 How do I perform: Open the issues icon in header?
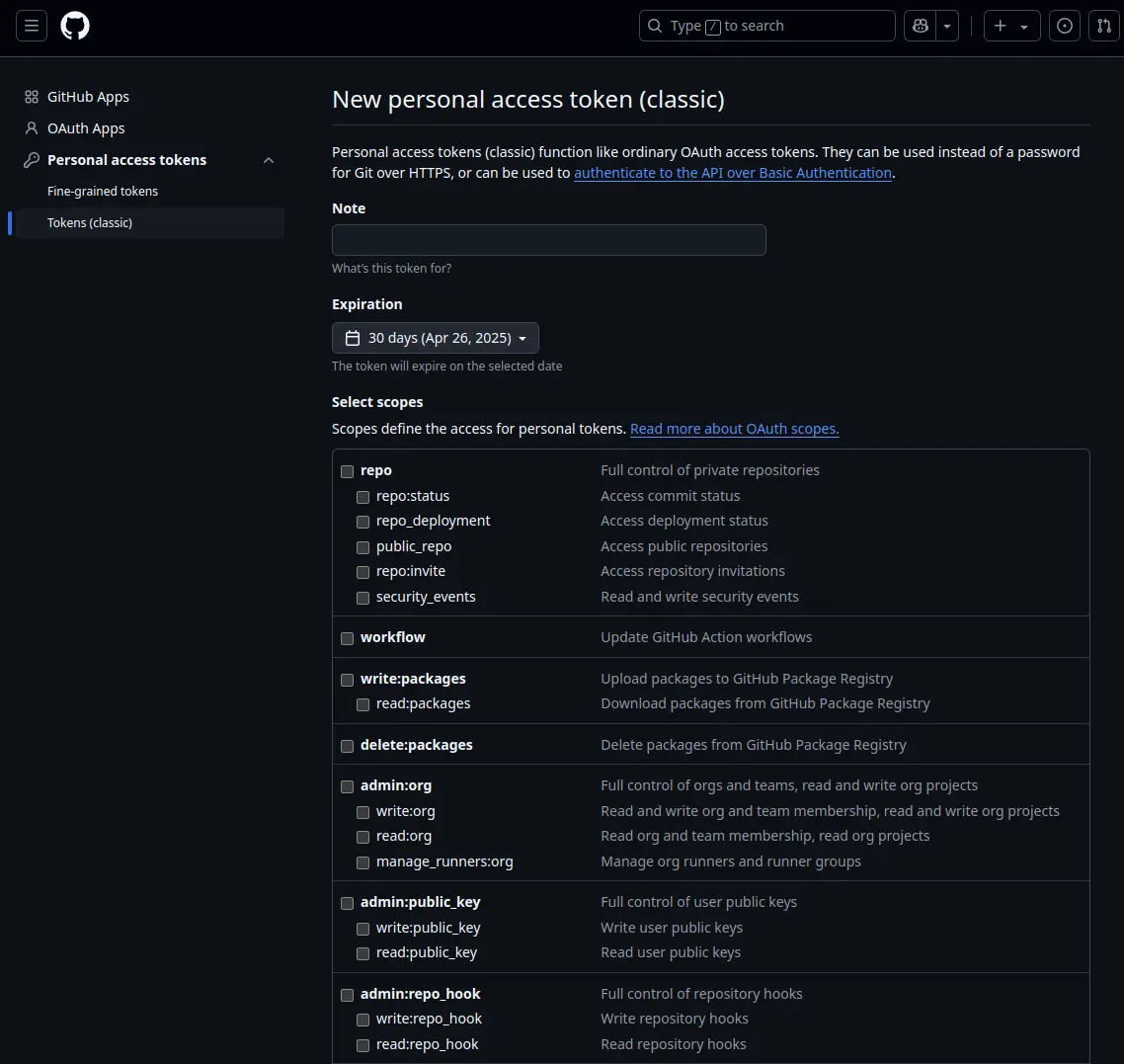pos(1065,26)
